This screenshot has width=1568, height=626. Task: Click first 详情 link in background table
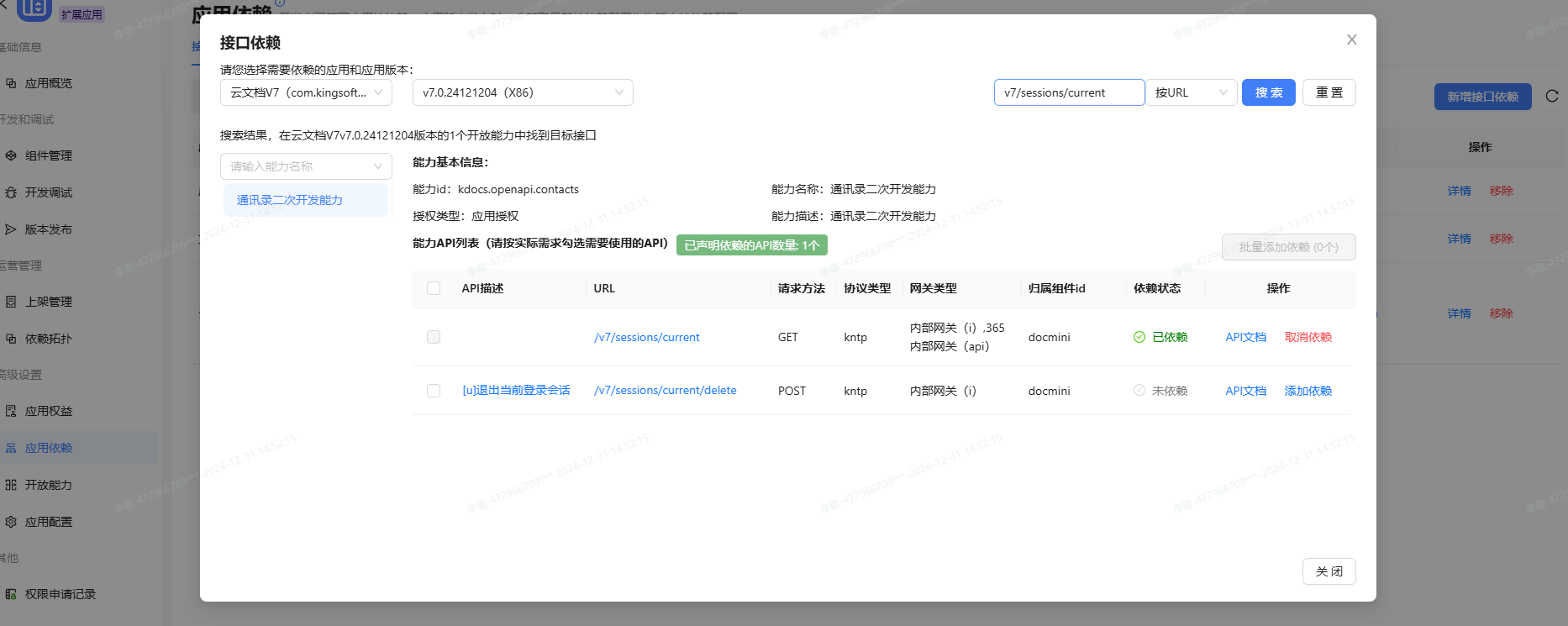pos(1459,191)
